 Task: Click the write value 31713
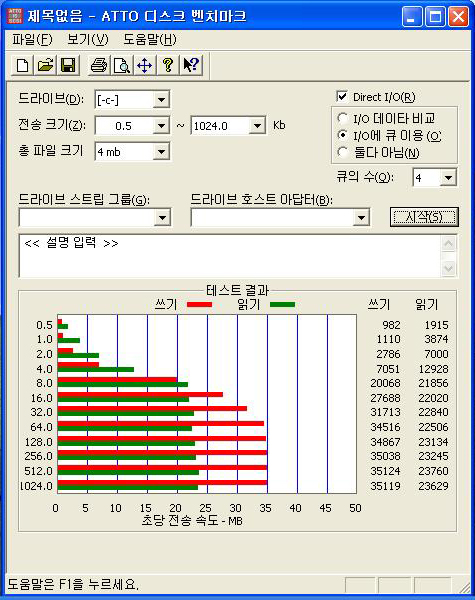(x=385, y=412)
